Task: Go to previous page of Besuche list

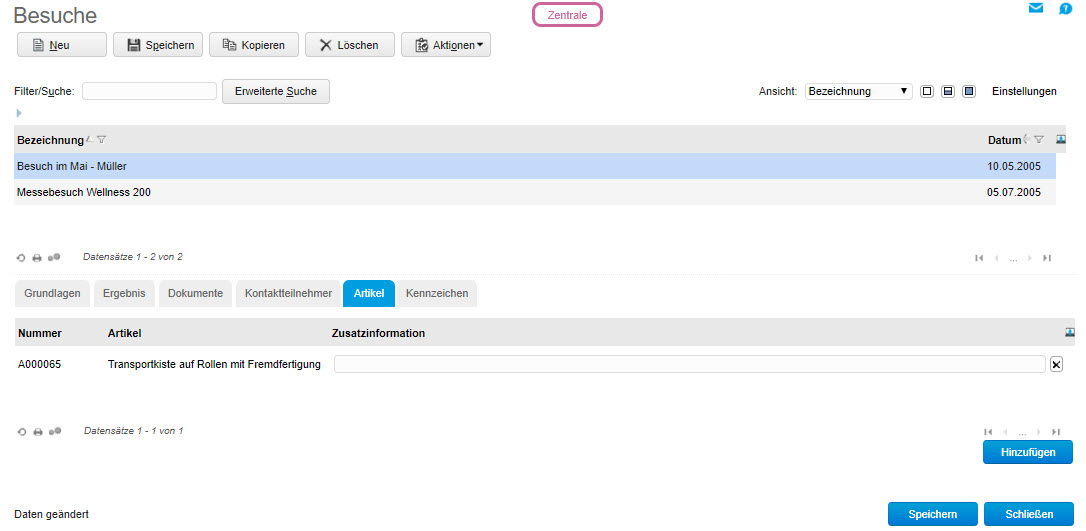Action: pos(997,258)
